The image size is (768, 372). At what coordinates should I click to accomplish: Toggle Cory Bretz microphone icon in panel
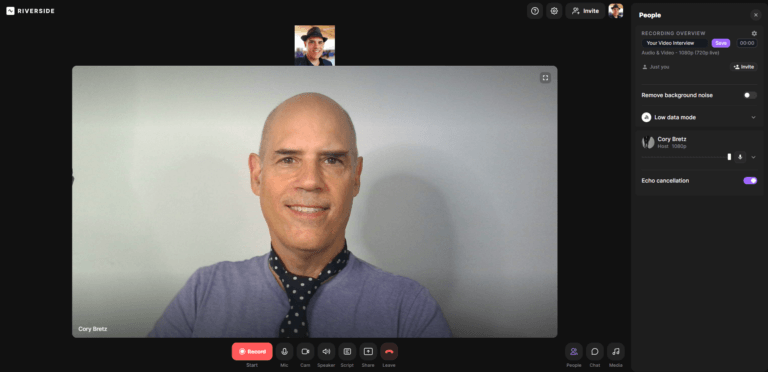click(x=740, y=157)
